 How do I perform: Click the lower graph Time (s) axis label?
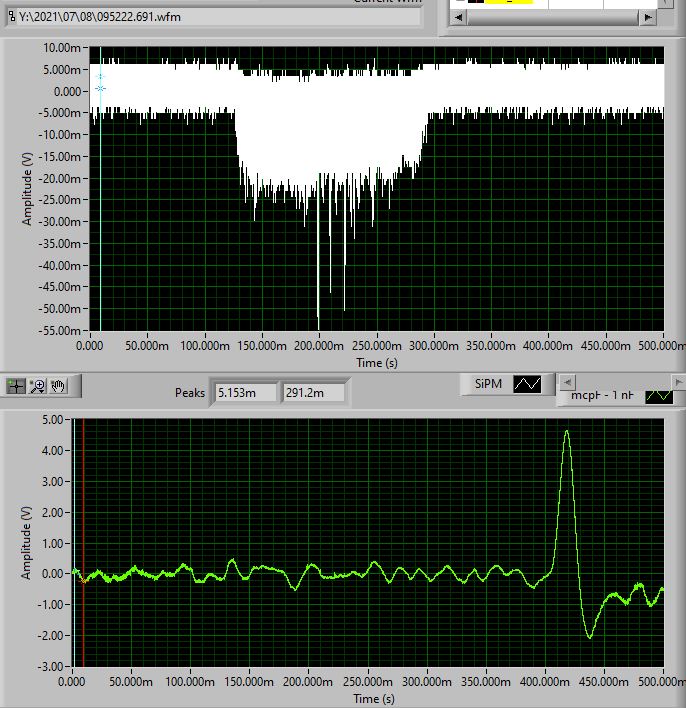374,699
